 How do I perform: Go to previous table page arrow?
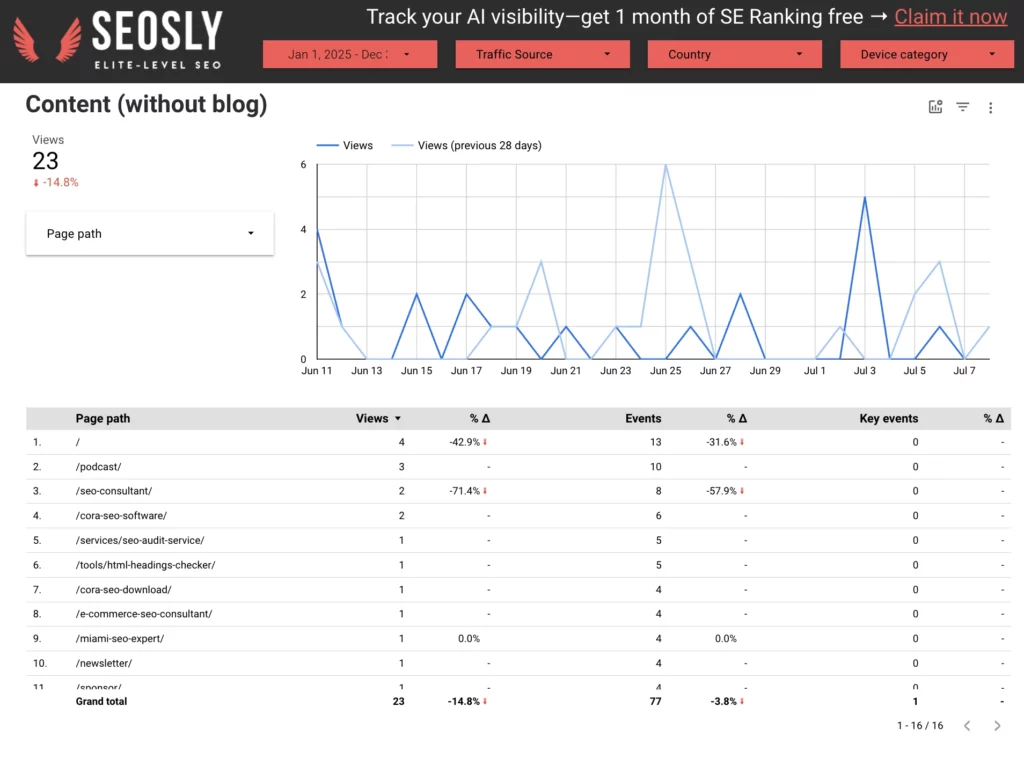(x=967, y=725)
